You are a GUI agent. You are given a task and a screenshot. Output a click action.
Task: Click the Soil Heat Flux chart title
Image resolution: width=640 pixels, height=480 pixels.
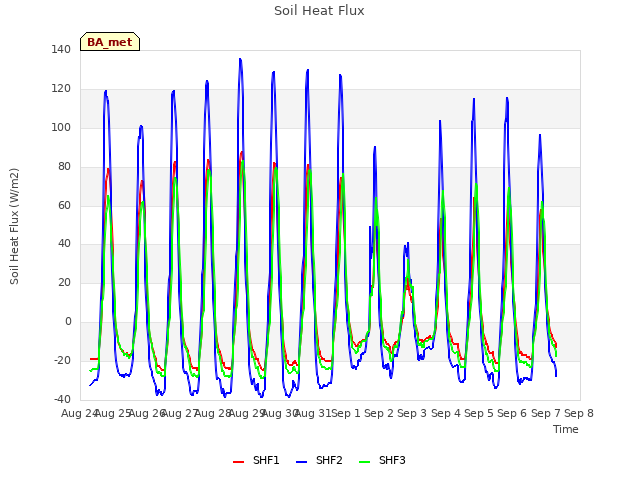pos(319,11)
